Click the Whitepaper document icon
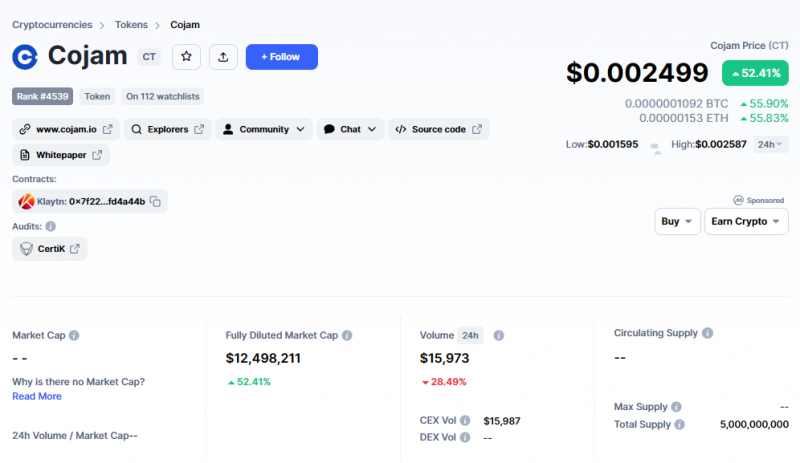 tap(24, 155)
